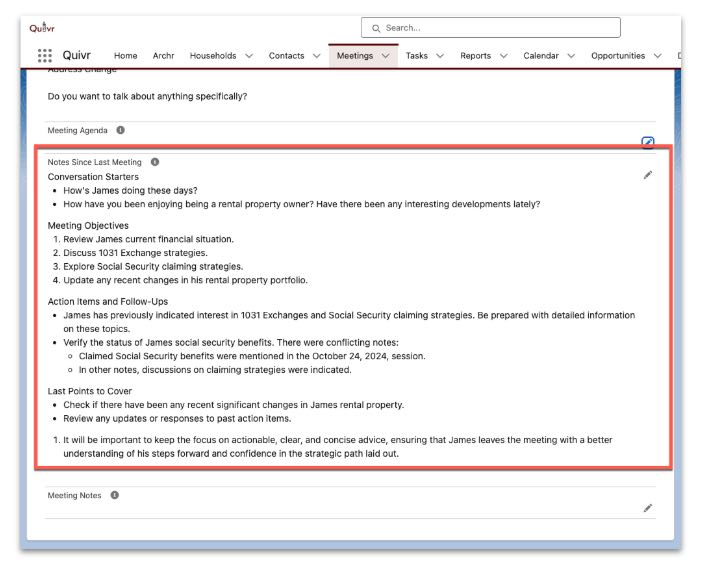
Task: Click into the Search field
Action: pyautogui.click(x=491, y=28)
